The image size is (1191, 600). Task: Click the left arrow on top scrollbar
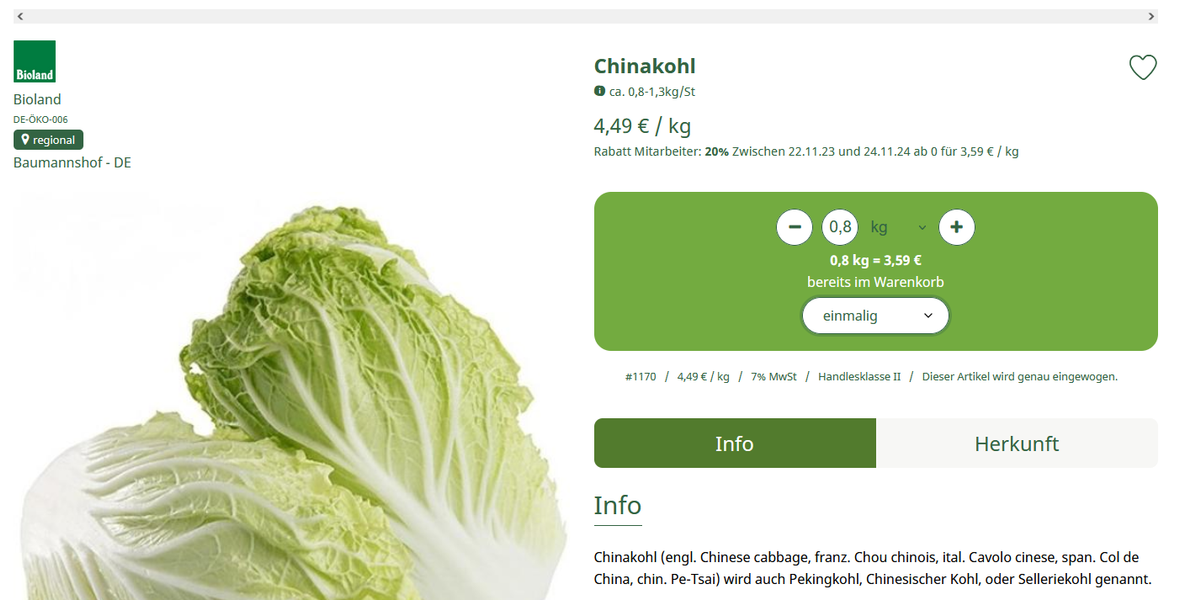(x=21, y=16)
